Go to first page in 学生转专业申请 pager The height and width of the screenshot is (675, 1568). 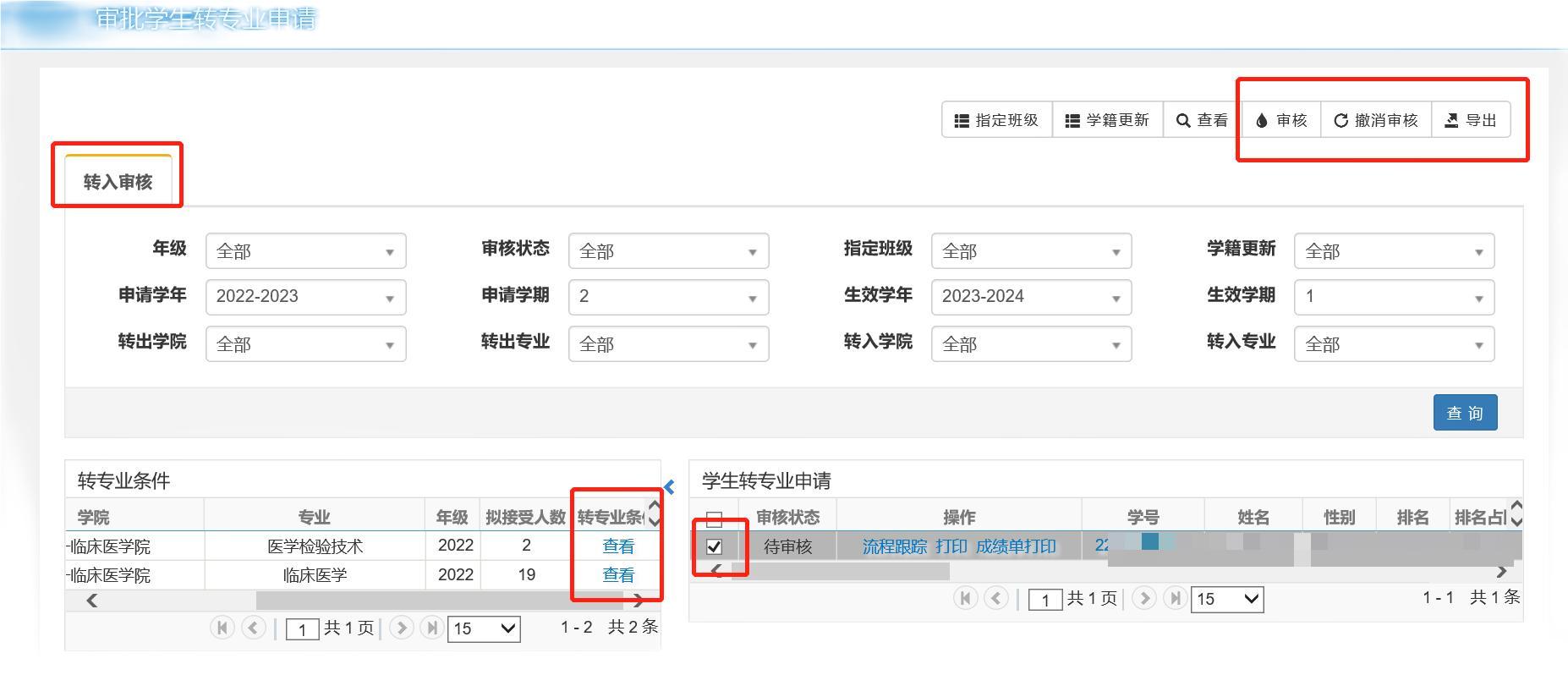click(x=965, y=598)
